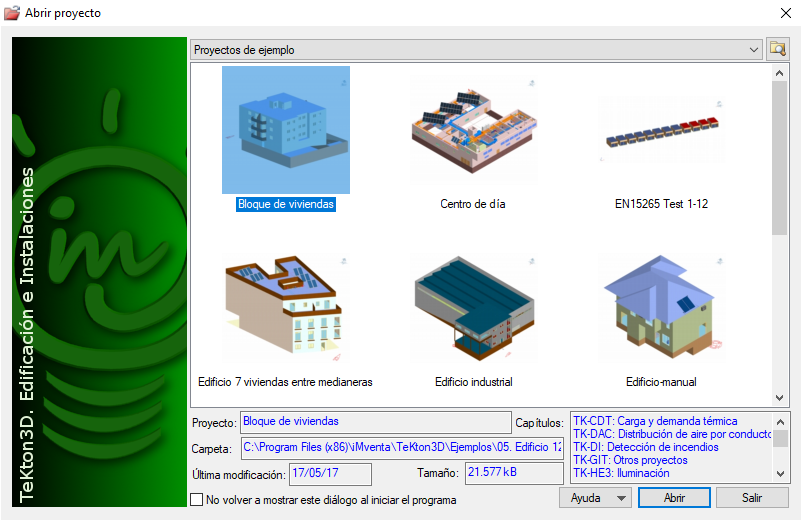Select TK-HE3: Iluminación entry

[x=621, y=473]
